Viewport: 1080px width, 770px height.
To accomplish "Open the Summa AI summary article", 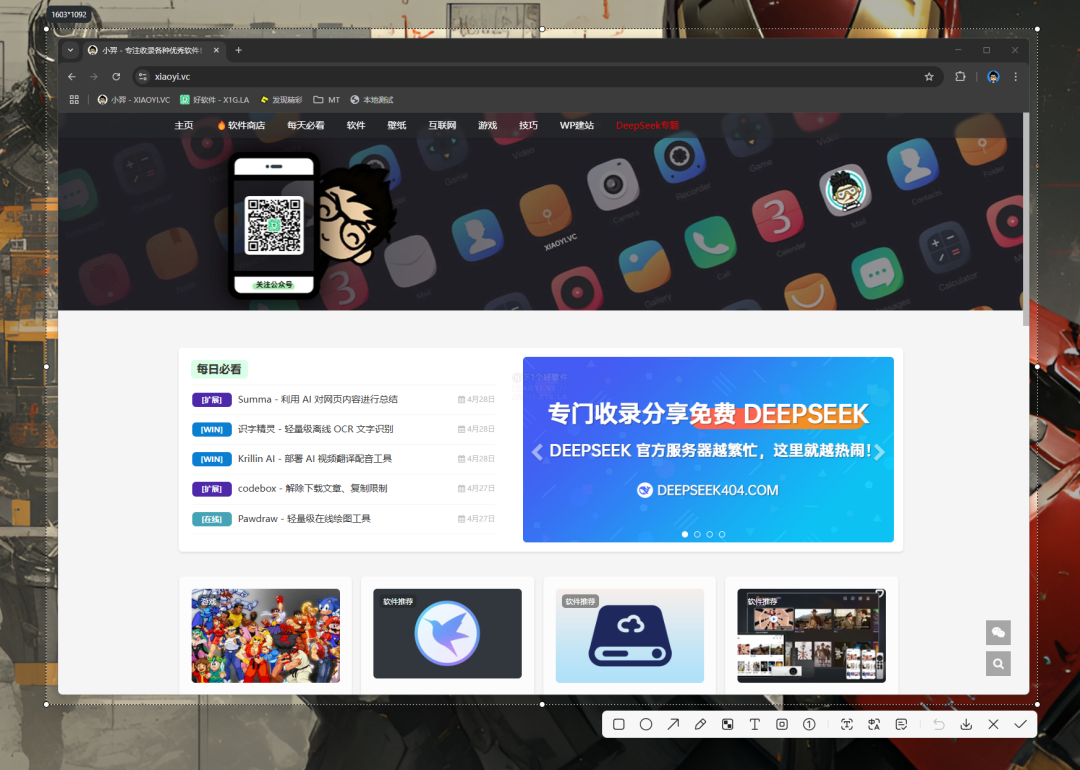I will (318, 399).
